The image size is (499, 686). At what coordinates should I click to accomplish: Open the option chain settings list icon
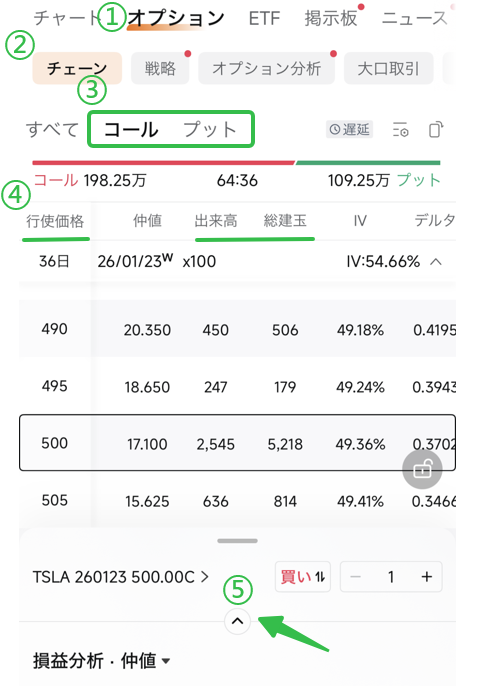[x=400, y=130]
